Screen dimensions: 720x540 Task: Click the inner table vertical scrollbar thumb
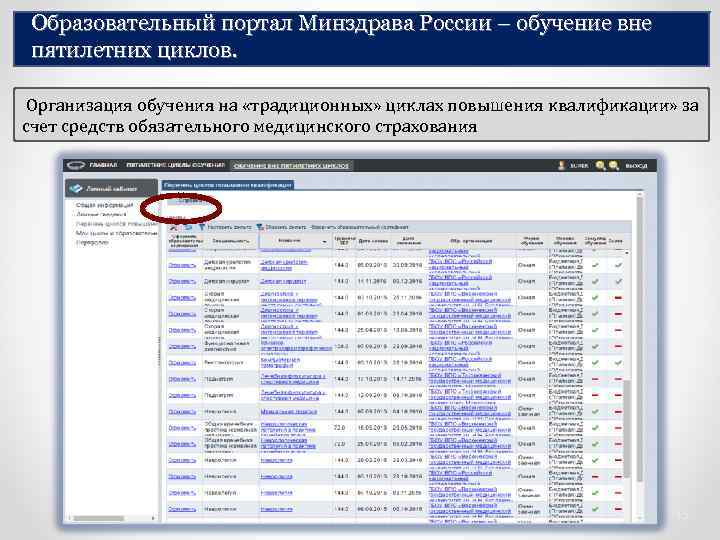(x=627, y=428)
